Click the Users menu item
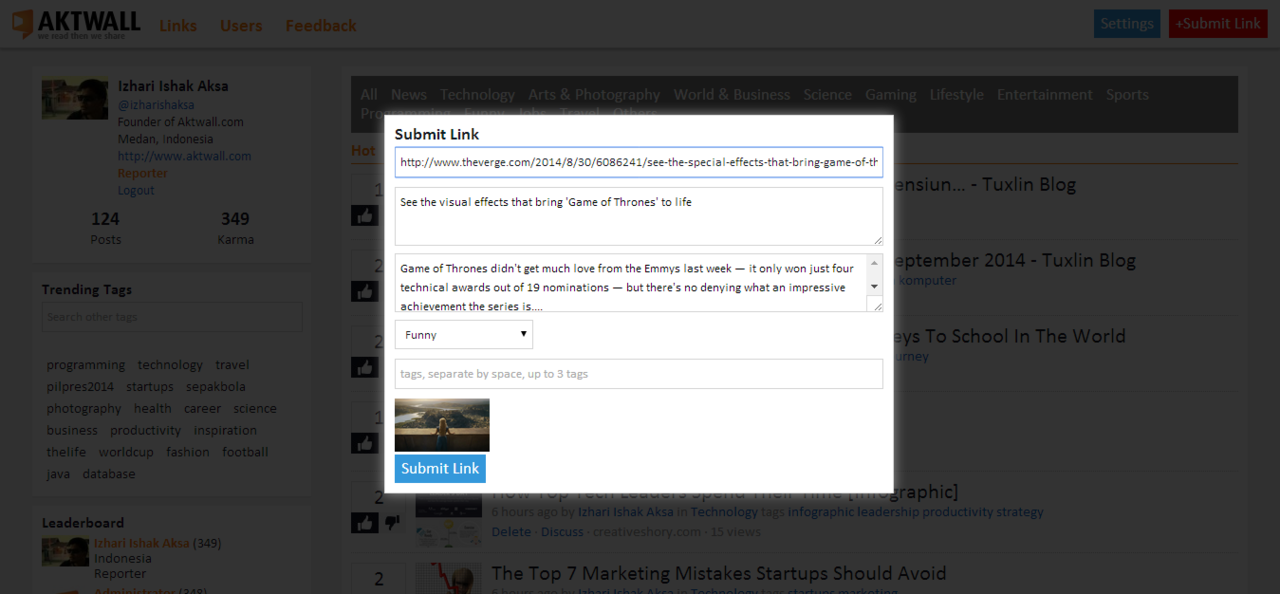The height and width of the screenshot is (594, 1280). tap(241, 26)
